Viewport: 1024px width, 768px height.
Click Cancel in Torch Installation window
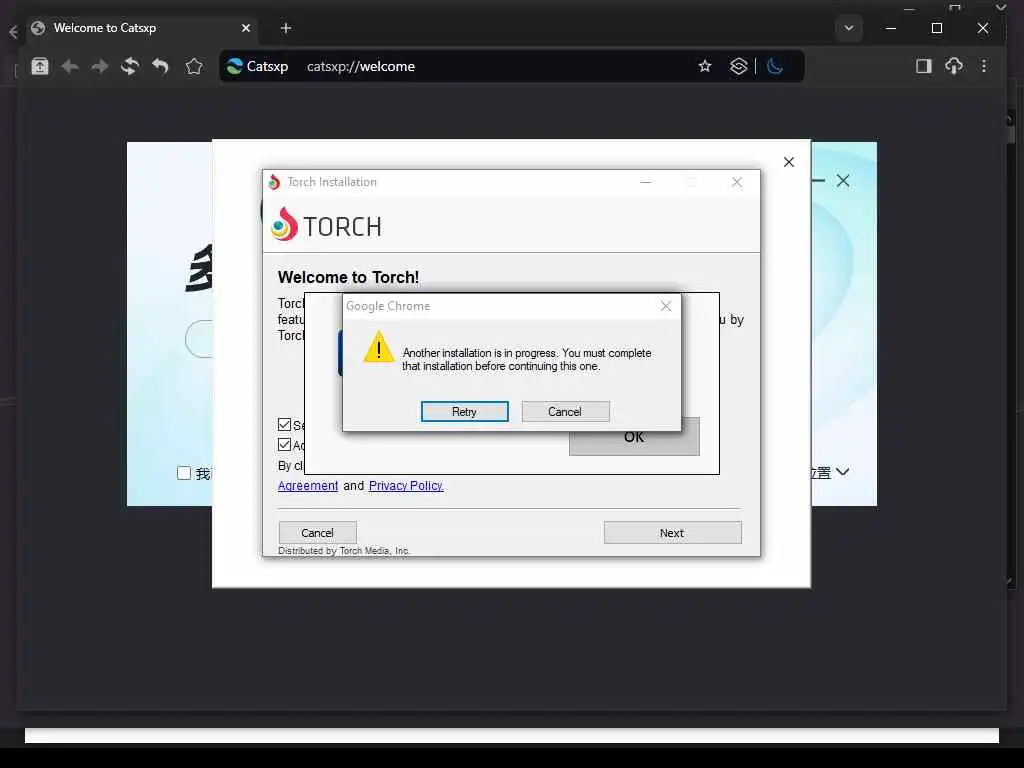tap(317, 533)
